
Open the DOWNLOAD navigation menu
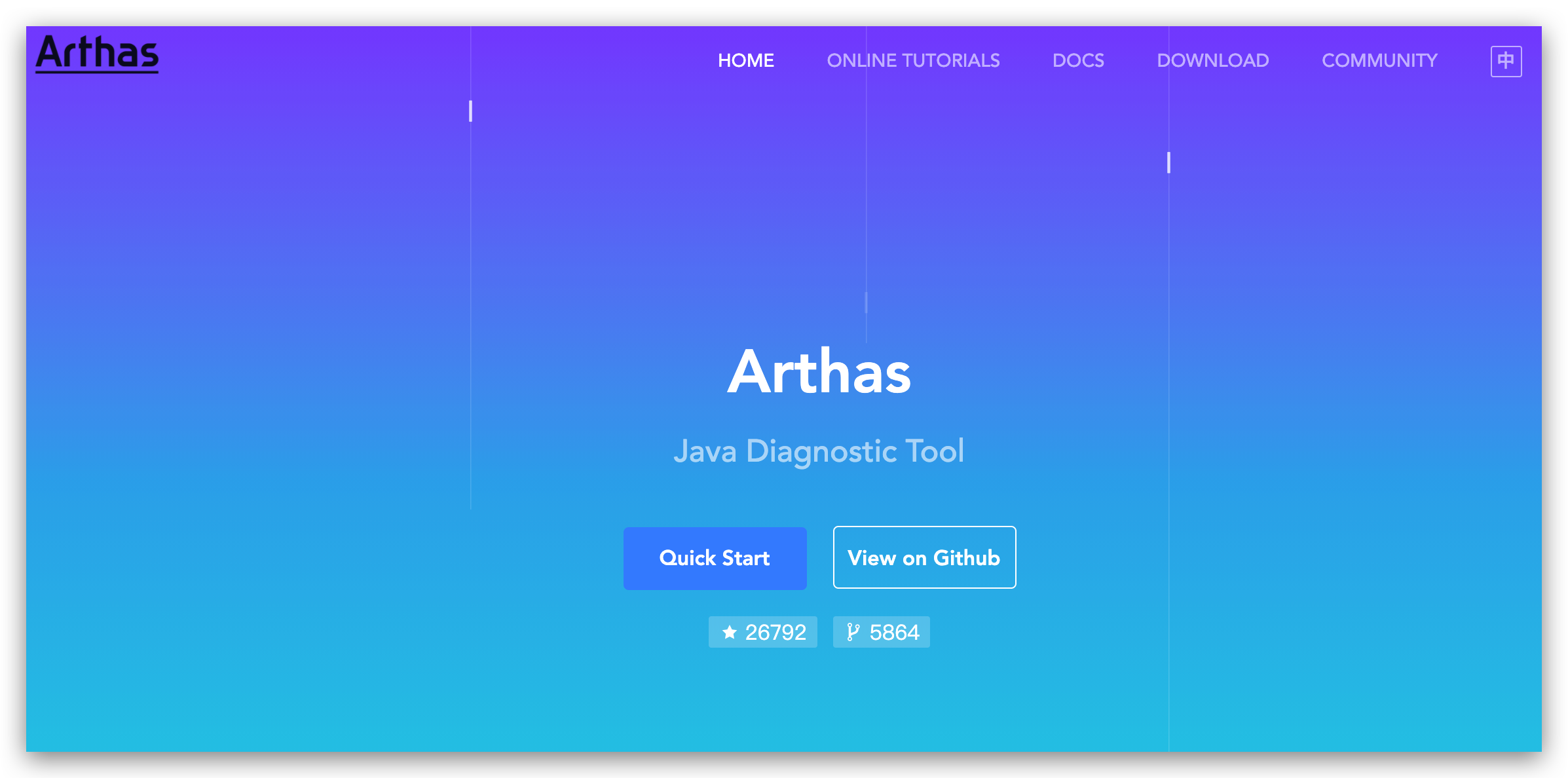[x=1213, y=60]
